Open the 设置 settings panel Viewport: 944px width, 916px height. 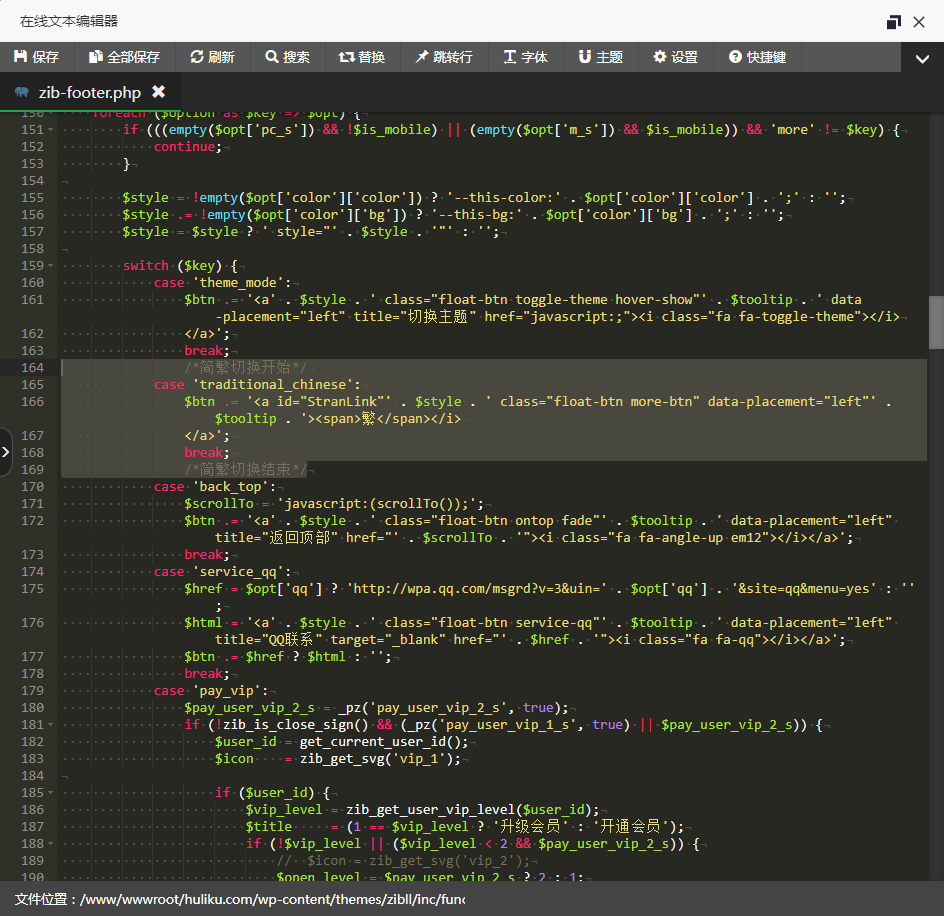click(676, 57)
